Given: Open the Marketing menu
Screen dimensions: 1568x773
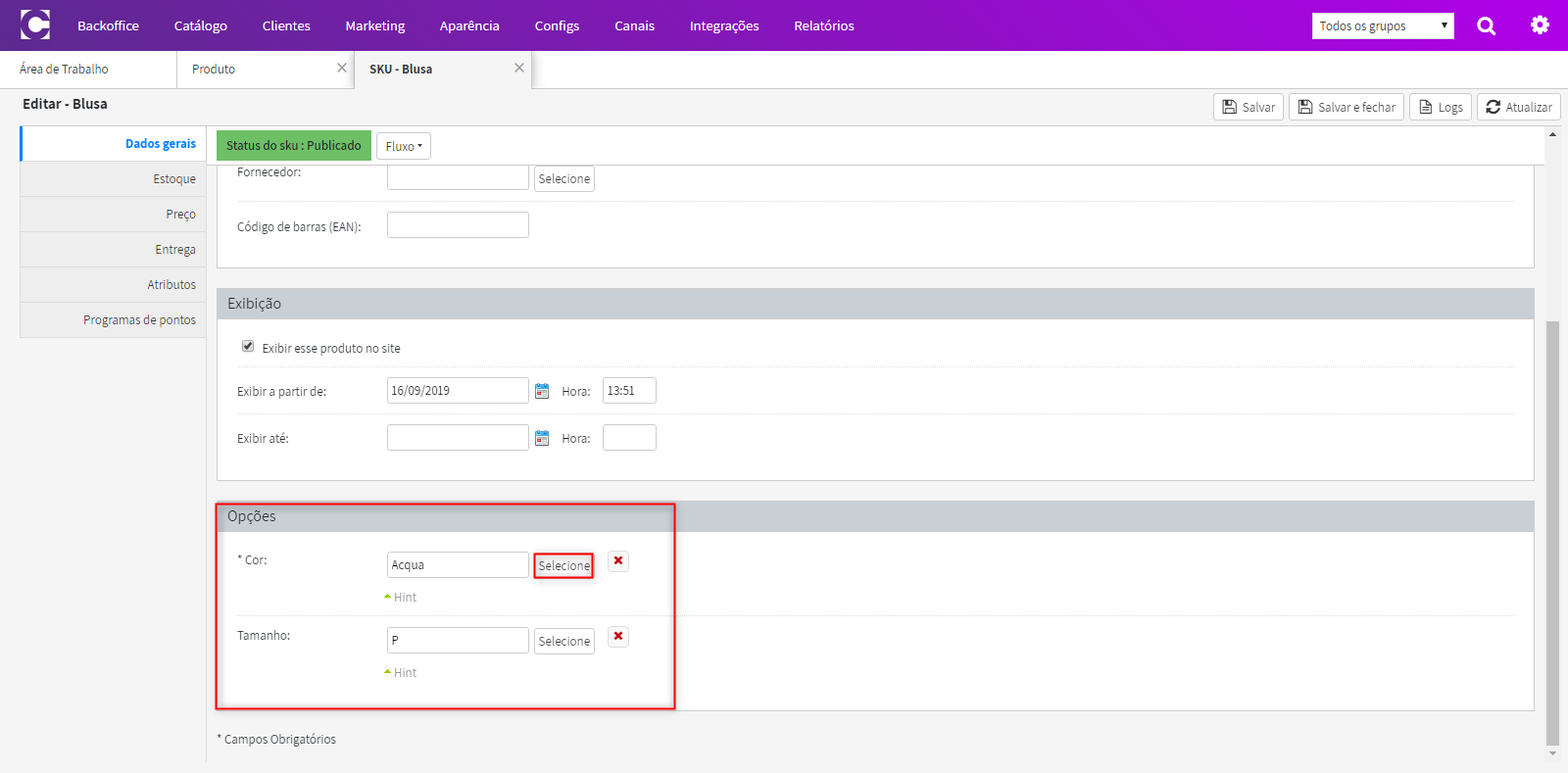Looking at the screenshot, I should click(x=375, y=25).
